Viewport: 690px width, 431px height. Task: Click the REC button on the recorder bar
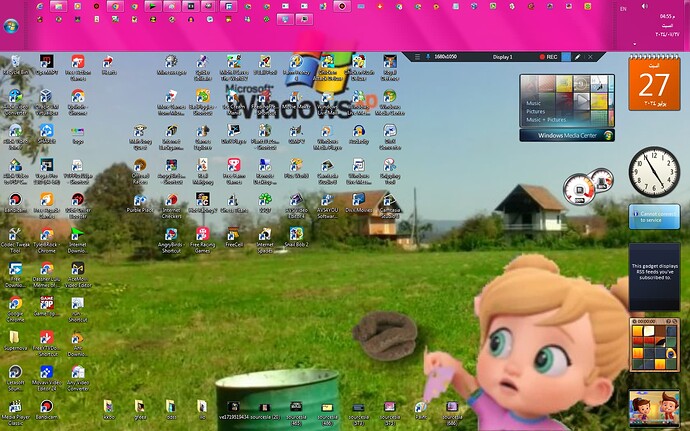[x=548, y=57]
